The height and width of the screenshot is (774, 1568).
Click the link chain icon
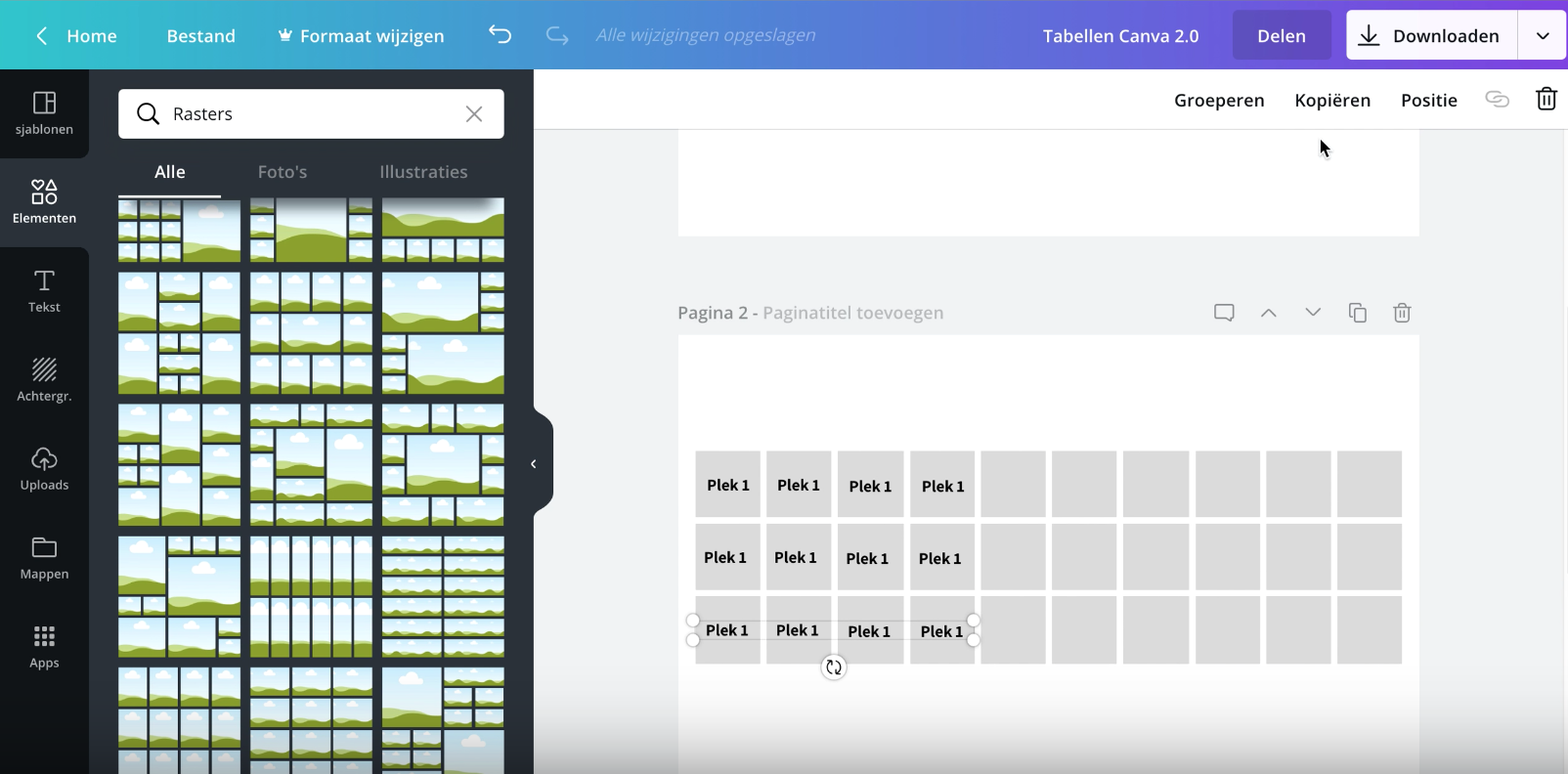click(x=1497, y=100)
